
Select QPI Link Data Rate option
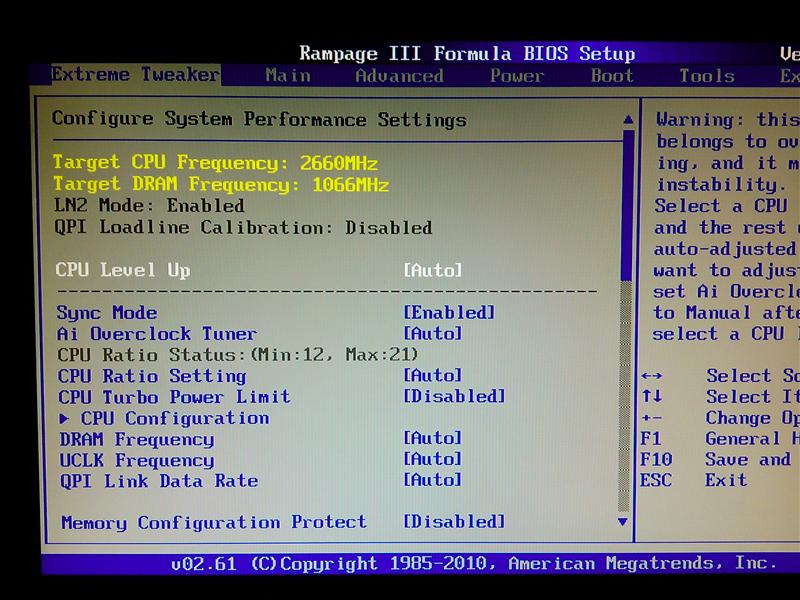pos(432,481)
